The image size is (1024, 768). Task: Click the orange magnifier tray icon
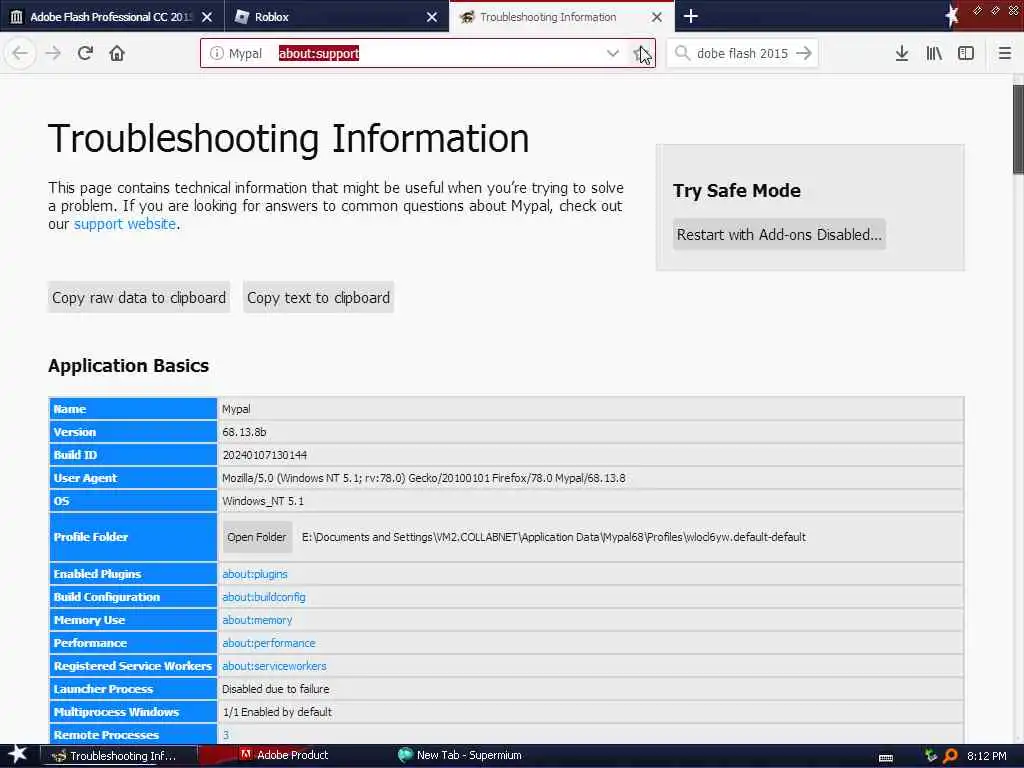tap(950, 756)
